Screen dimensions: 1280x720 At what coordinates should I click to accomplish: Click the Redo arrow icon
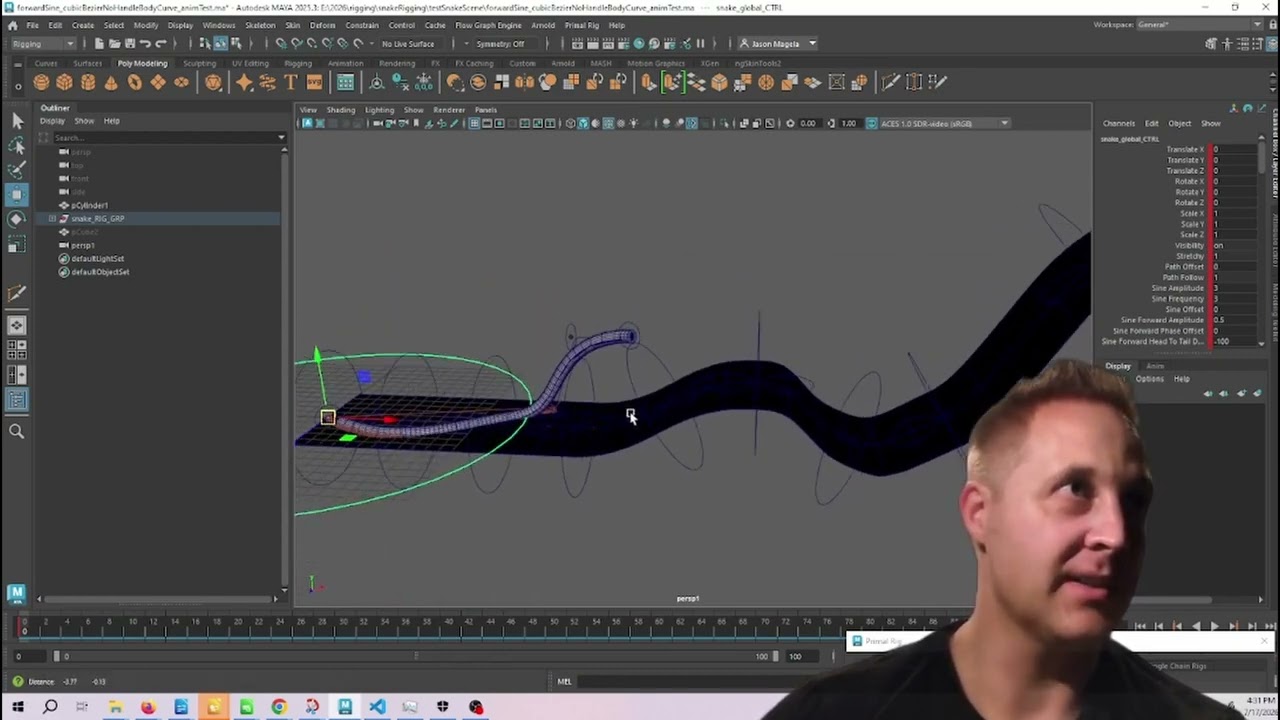click(x=160, y=43)
